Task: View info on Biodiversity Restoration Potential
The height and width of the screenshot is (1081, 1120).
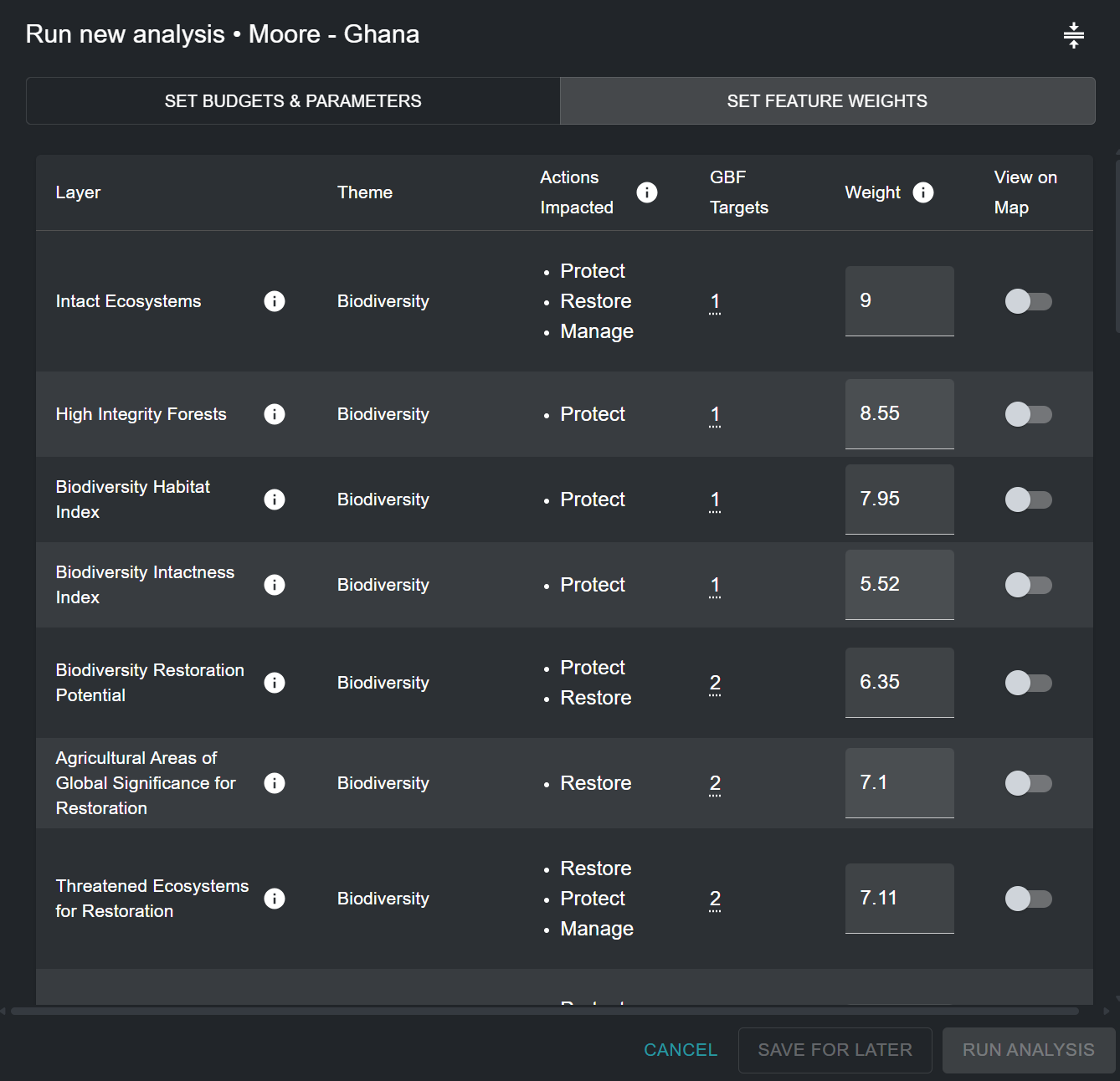Action: pyautogui.click(x=275, y=683)
